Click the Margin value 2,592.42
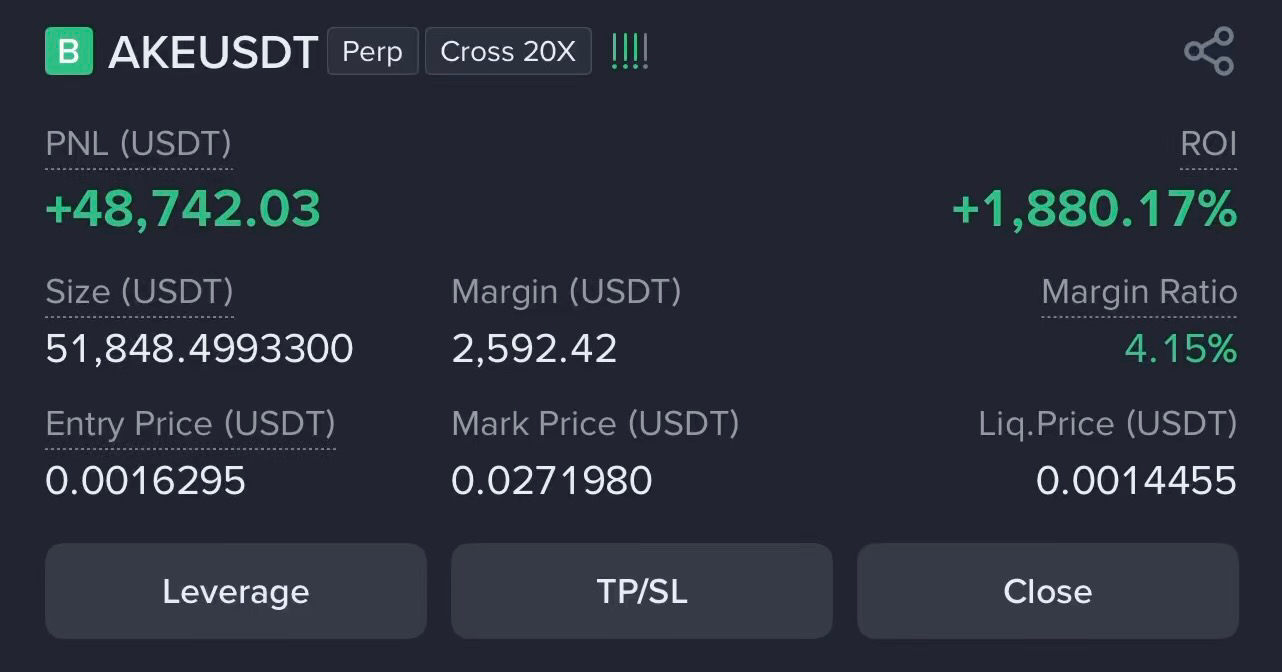The height and width of the screenshot is (672, 1282). coord(535,349)
